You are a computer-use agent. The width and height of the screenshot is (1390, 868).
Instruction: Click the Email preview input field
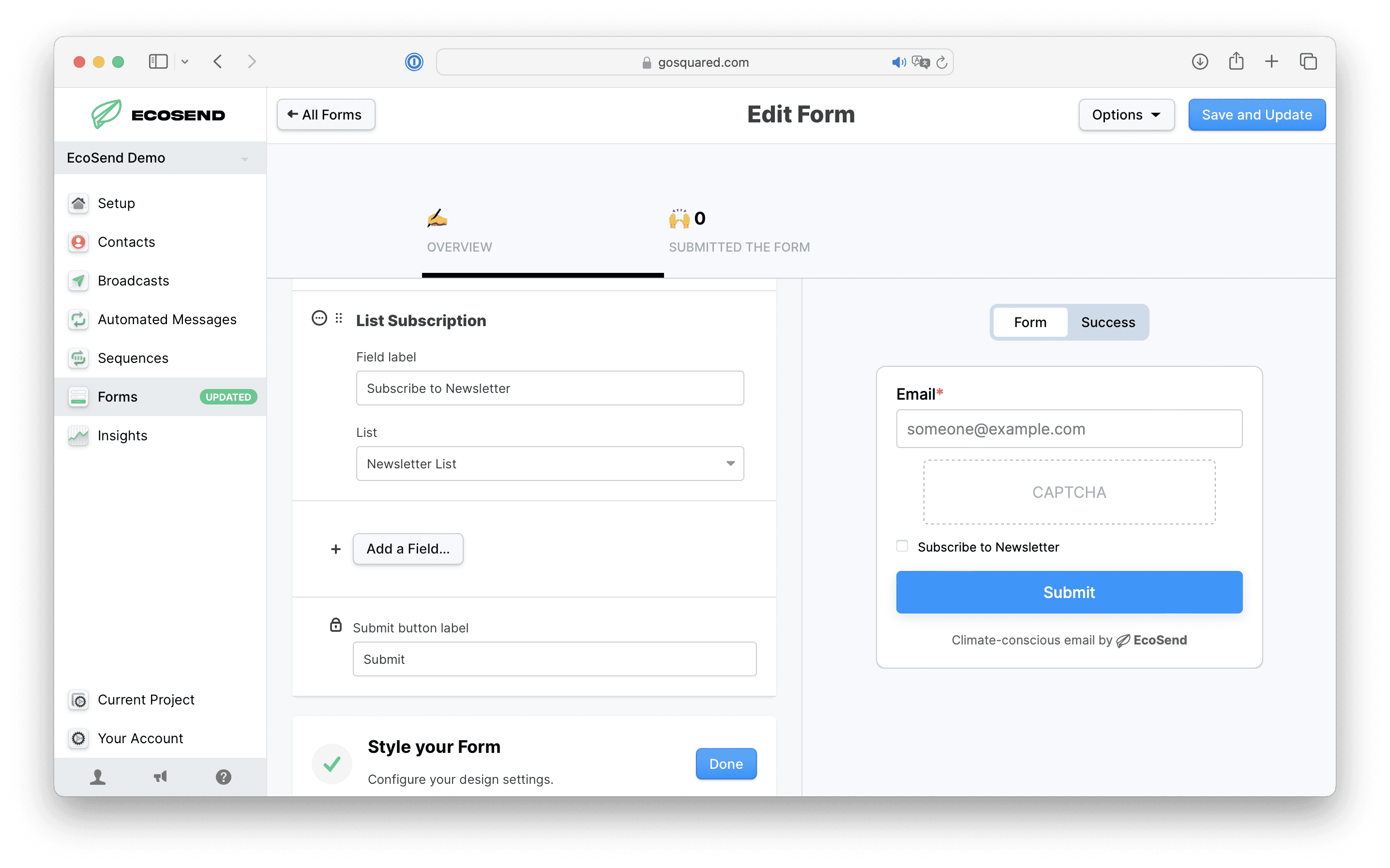pyautogui.click(x=1069, y=430)
